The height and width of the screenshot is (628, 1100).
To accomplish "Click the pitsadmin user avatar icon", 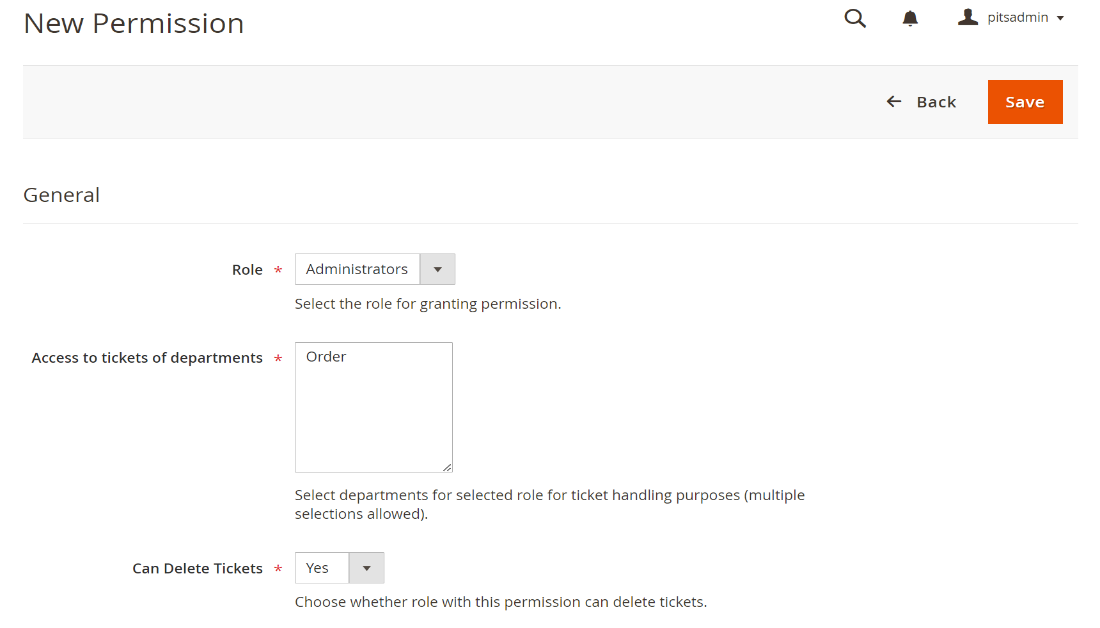I will point(967,17).
